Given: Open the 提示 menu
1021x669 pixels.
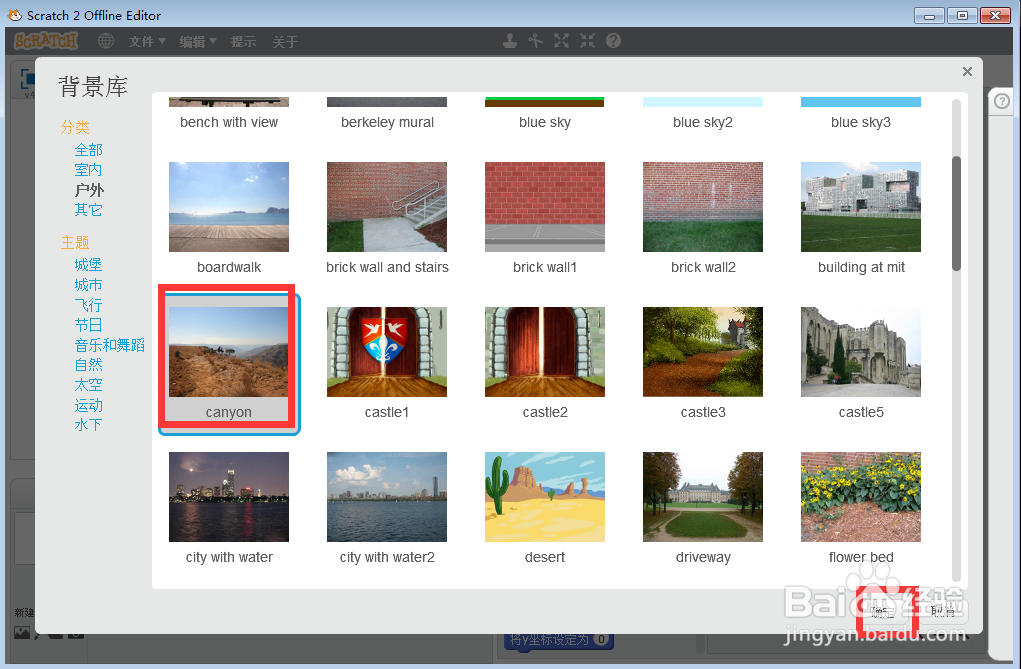Looking at the screenshot, I should (244, 42).
